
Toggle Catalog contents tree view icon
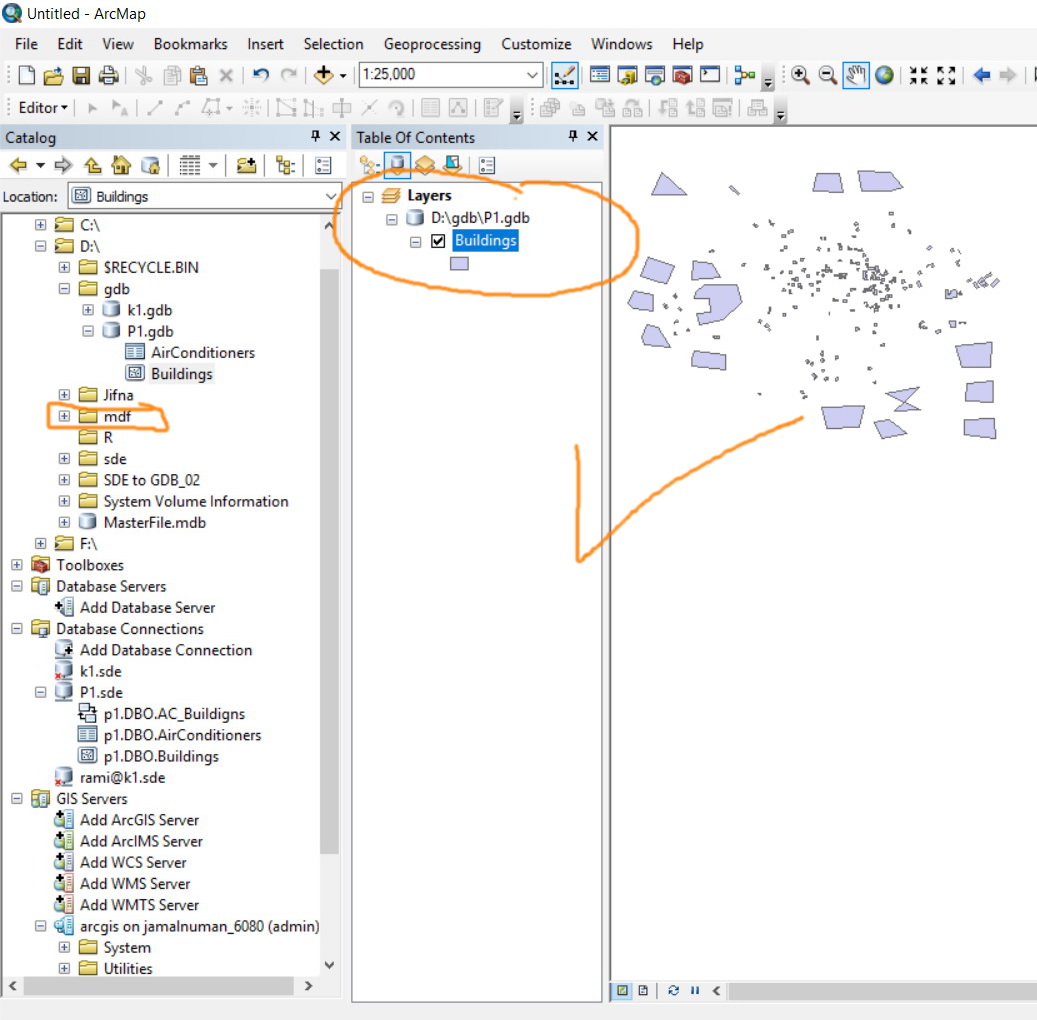[285, 165]
